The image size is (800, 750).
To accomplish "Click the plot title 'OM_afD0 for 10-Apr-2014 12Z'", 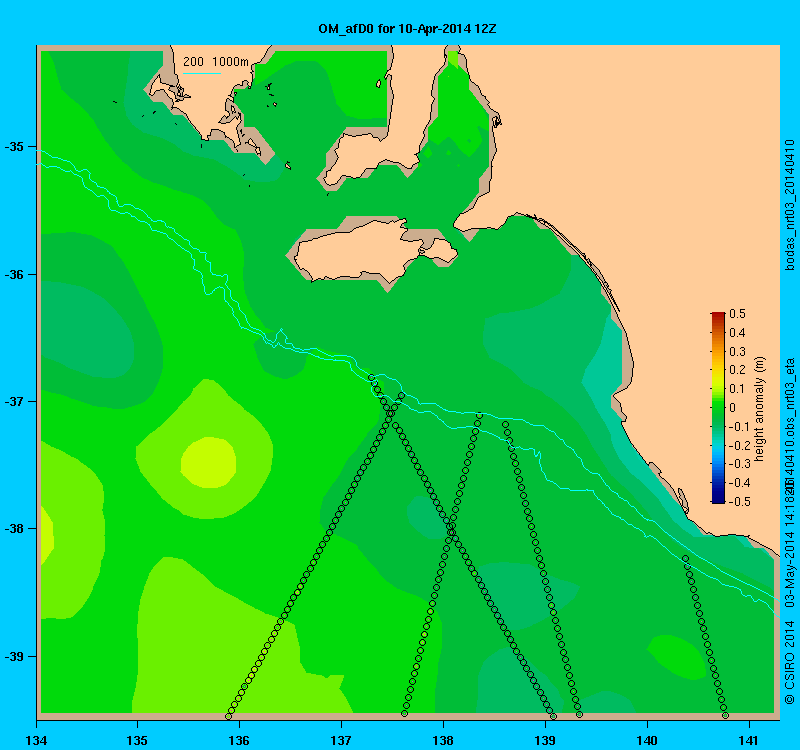I will tap(407, 29).
